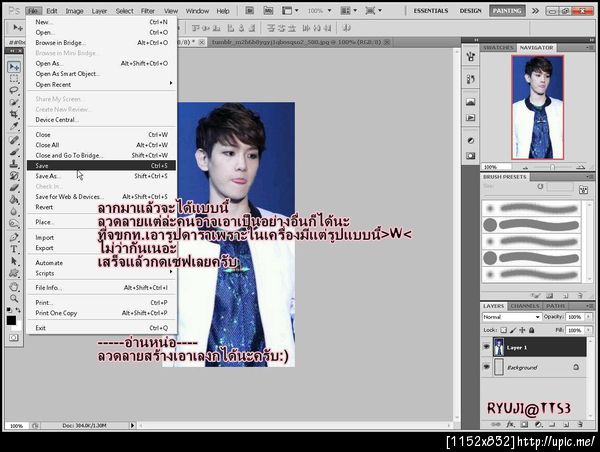
Task: Switch to DESIGN workspace
Action: click(x=470, y=11)
